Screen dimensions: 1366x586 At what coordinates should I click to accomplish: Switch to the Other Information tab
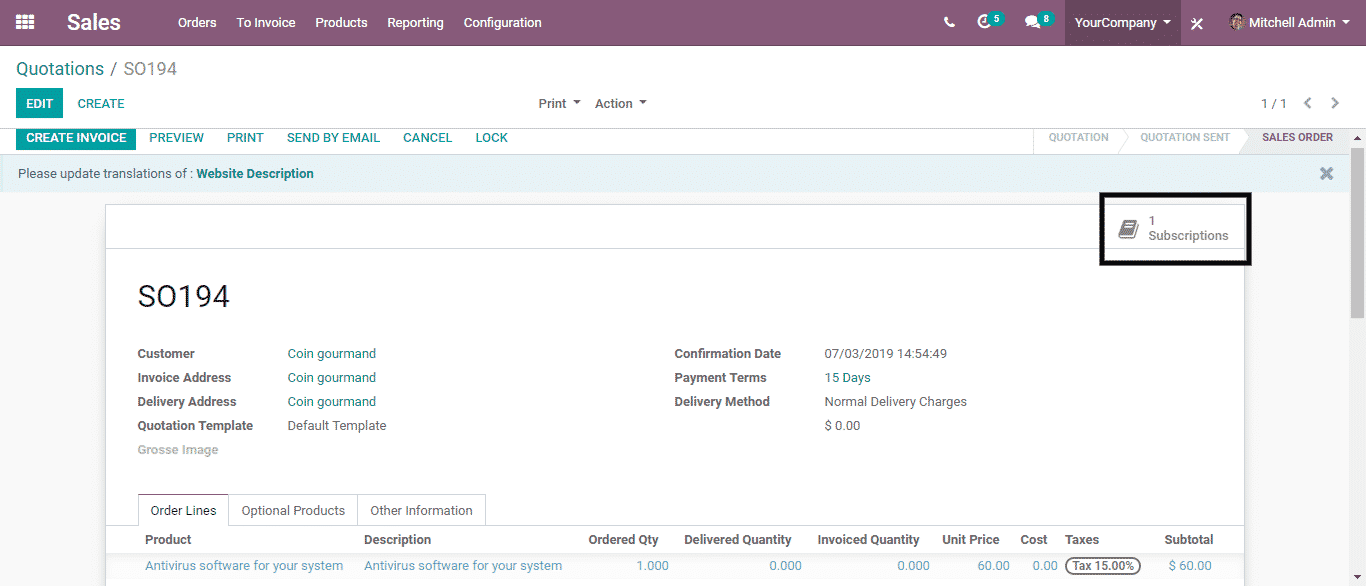421,510
